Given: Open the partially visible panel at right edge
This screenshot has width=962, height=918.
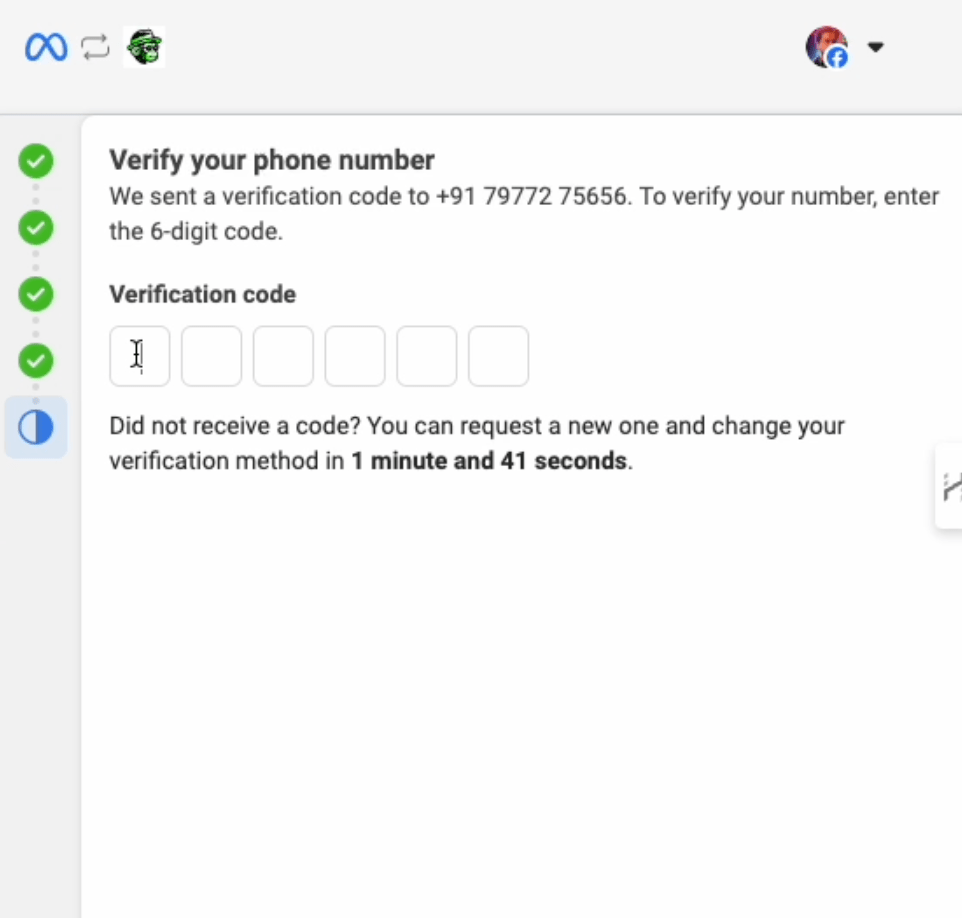Looking at the screenshot, I should tap(949, 485).
